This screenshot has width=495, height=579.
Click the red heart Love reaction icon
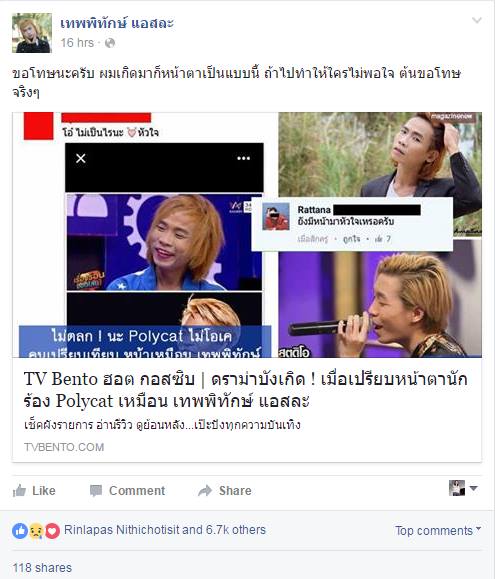point(52,531)
